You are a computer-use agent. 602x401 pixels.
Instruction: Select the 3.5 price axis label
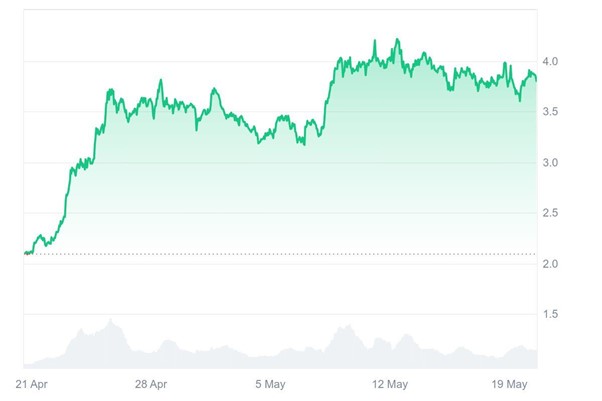(x=549, y=113)
